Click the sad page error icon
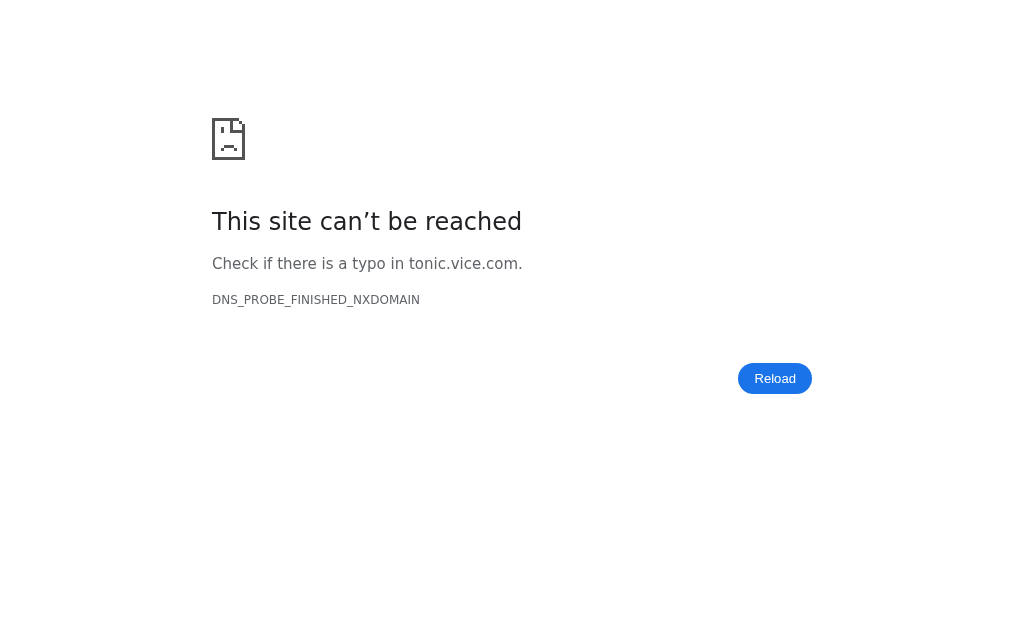Viewport: 1024px width, 629px height. pyautogui.click(x=229, y=138)
